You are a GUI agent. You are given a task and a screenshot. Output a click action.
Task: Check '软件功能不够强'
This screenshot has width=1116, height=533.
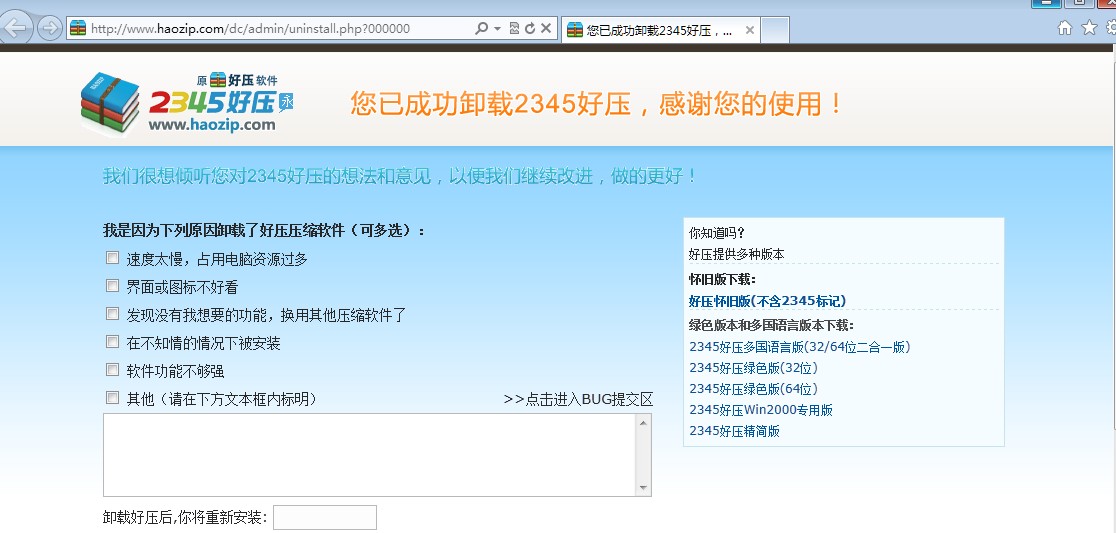[112, 369]
